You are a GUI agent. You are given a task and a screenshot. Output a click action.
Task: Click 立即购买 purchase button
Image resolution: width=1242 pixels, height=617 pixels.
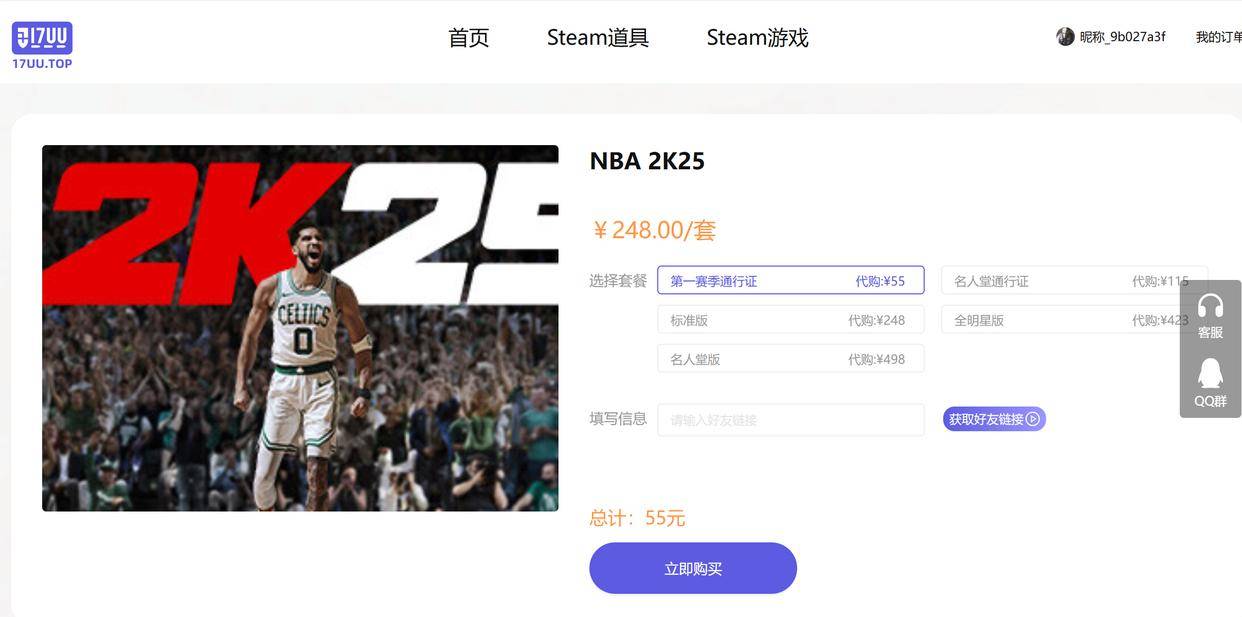[x=693, y=568]
